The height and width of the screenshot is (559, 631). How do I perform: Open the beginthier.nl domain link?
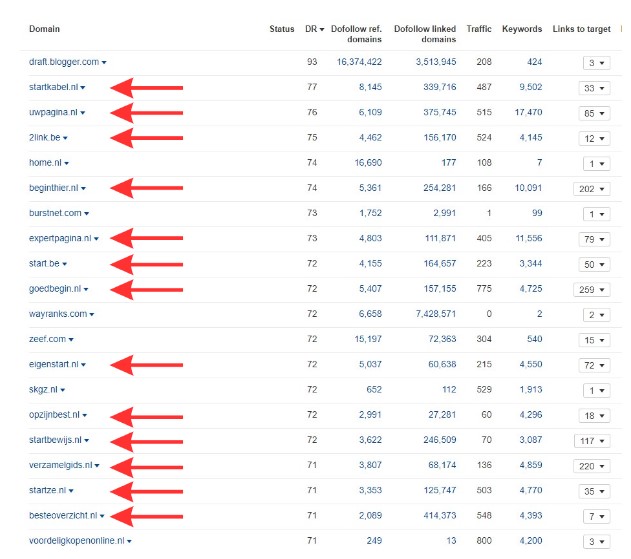click(x=54, y=188)
